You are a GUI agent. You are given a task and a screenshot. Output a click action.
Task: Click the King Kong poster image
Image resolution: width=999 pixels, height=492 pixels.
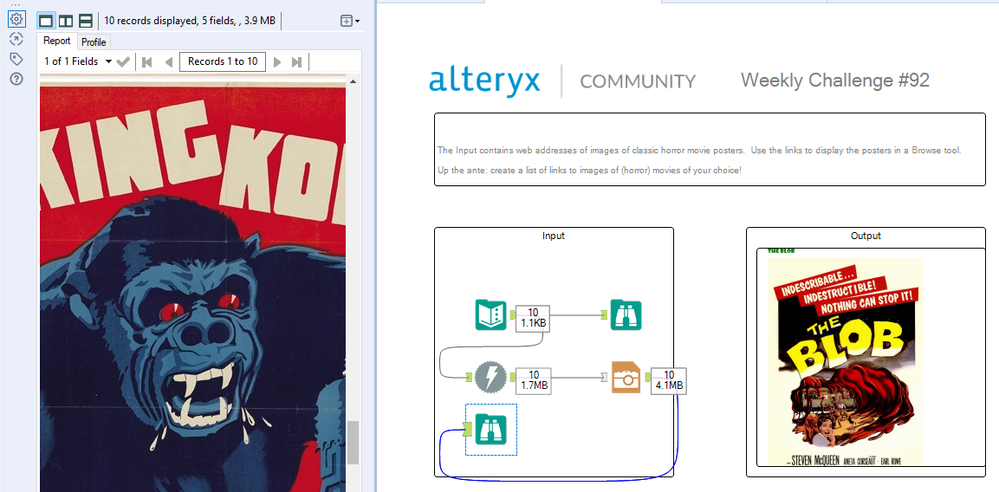(x=192, y=289)
